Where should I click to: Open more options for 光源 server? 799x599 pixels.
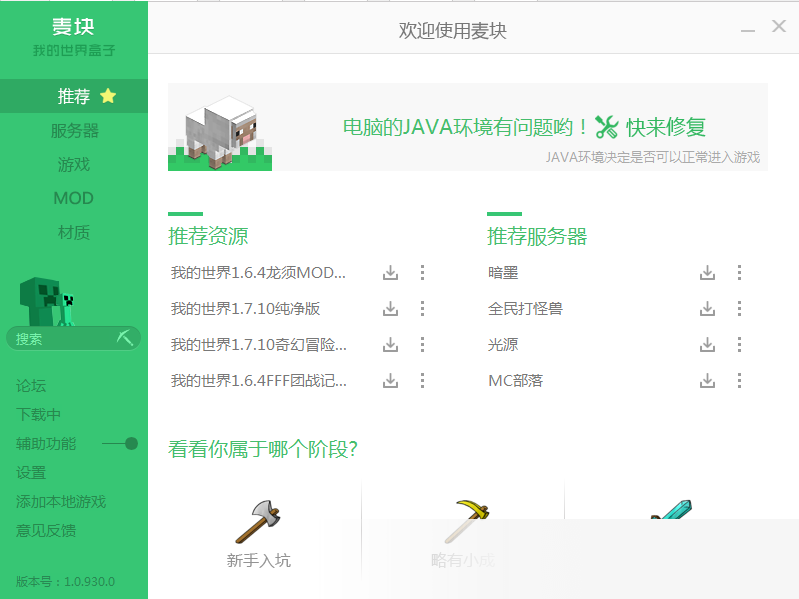point(739,345)
